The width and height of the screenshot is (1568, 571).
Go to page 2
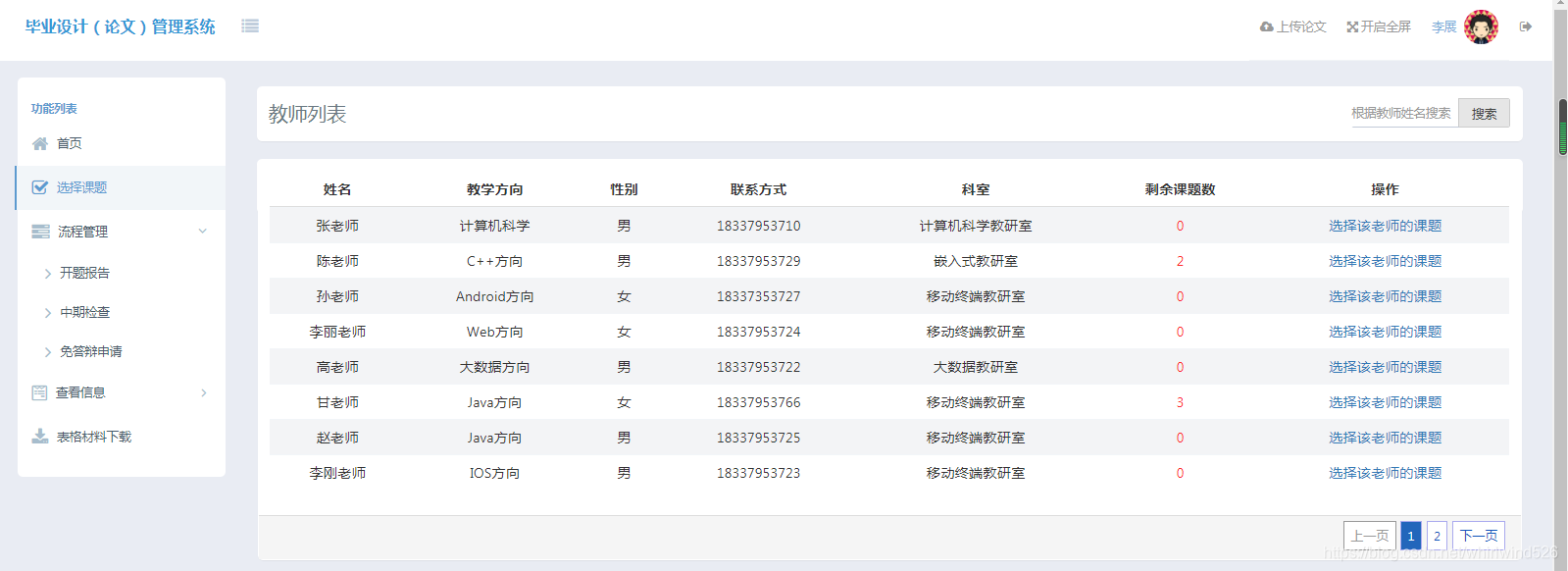pyautogui.click(x=1437, y=536)
